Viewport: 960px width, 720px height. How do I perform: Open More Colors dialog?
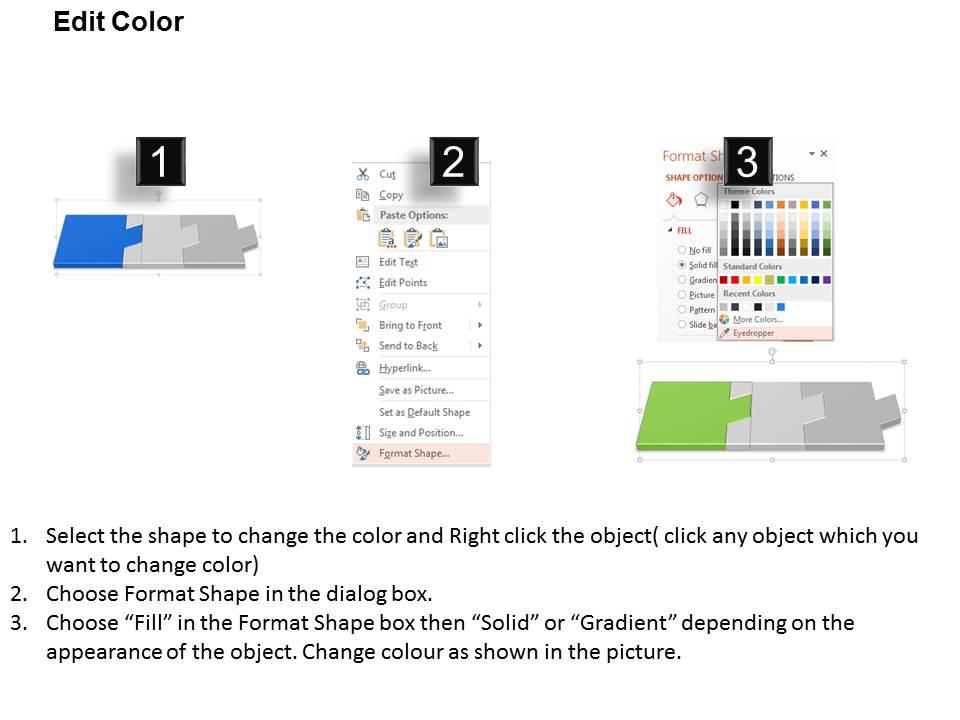pos(758,319)
